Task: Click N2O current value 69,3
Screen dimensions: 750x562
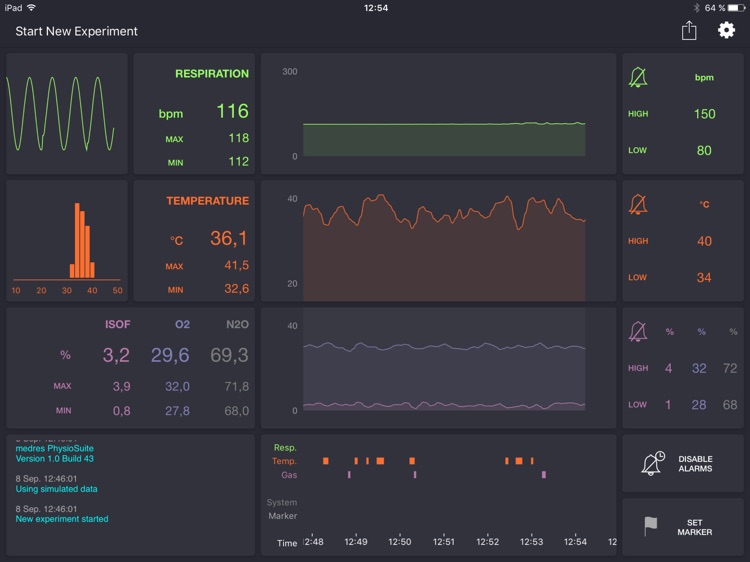Action: (x=230, y=355)
